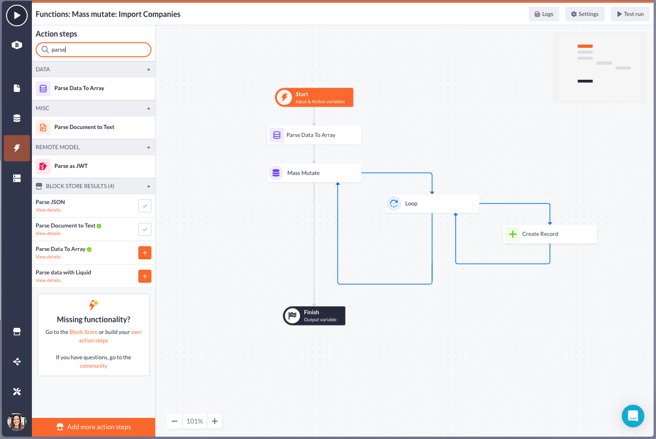Screen dimensions: 656x439
Task: Collapse the Block Store Results section
Action: coord(149,186)
